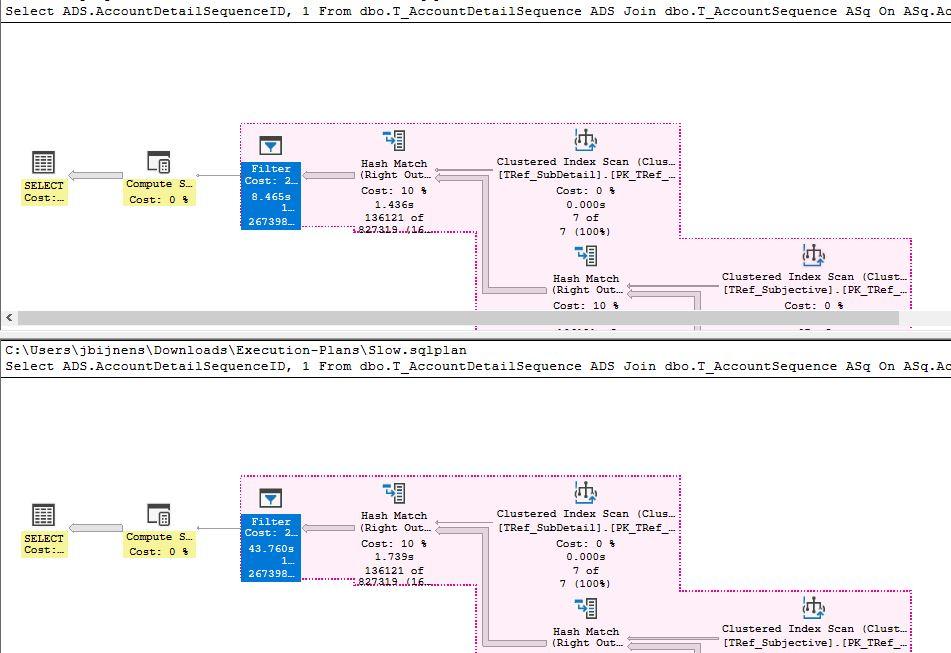
Task: Click the Slow.sqlplan query statement text
Action: [x=478, y=366]
